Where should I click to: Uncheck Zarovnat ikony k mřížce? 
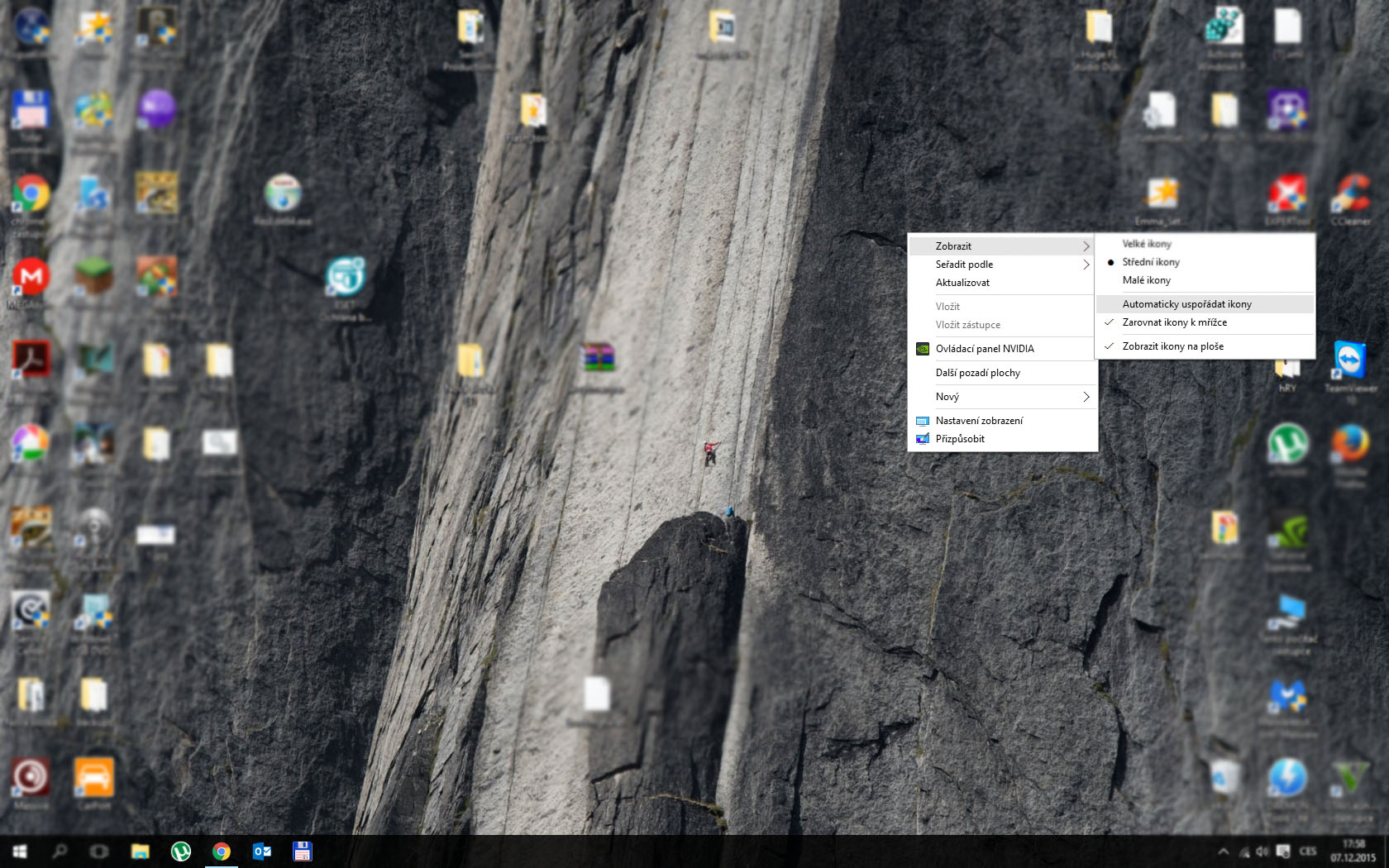[1174, 322]
